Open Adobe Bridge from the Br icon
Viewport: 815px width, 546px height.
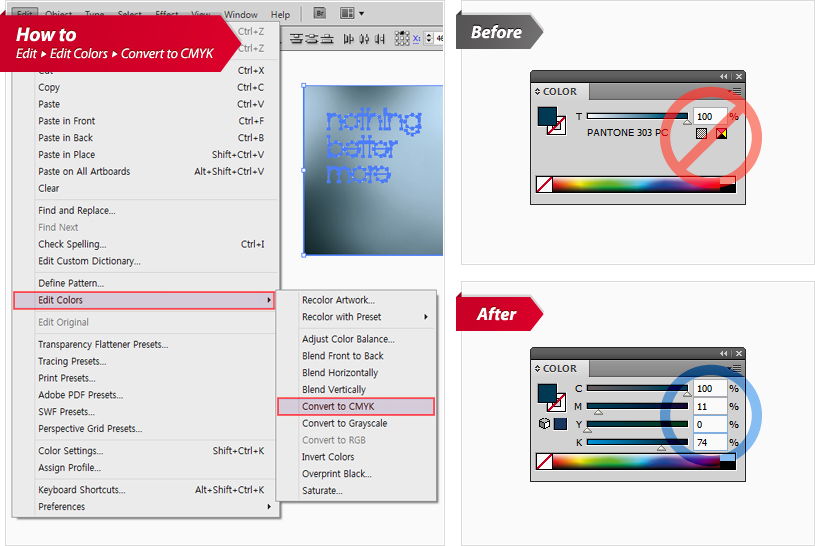click(319, 14)
